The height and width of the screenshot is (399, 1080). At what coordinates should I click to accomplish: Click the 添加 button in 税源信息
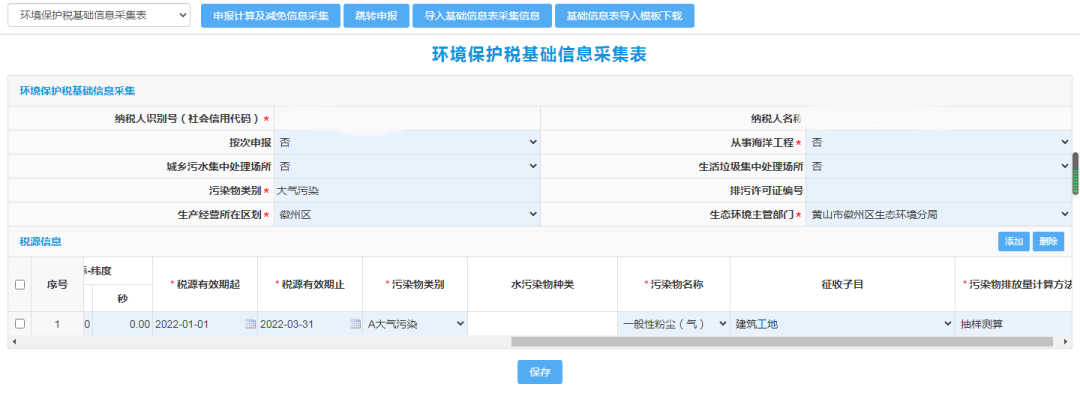tap(1013, 241)
